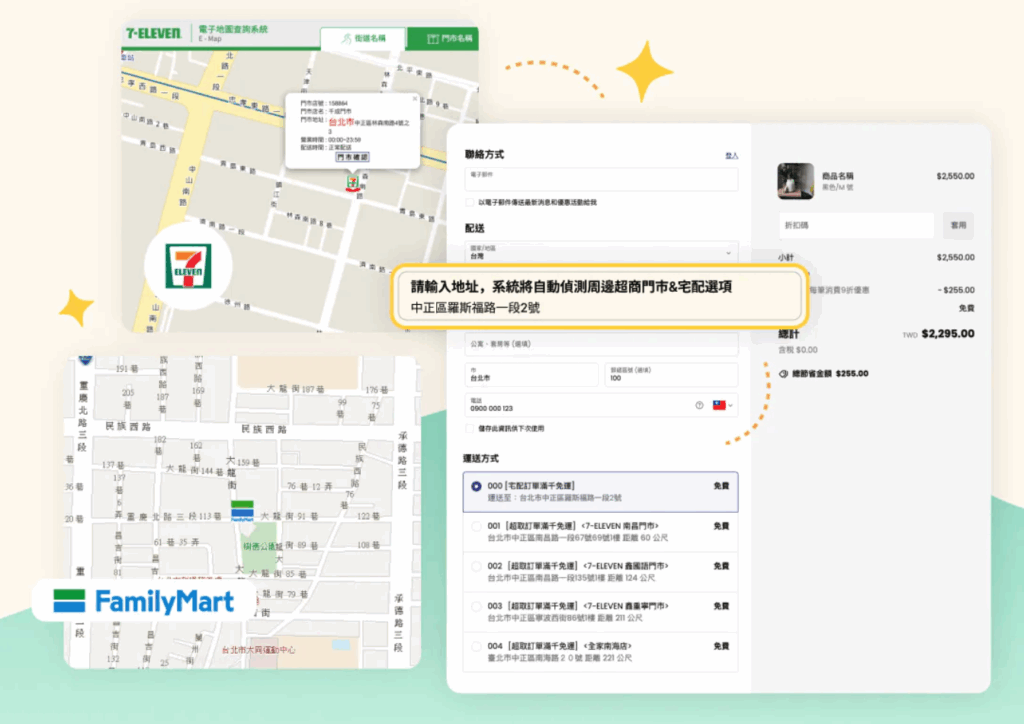Select shipping option 003 7-ELEVEN pickup
The width and height of the screenshot is (1024, 724).
[x=601, y=612]
